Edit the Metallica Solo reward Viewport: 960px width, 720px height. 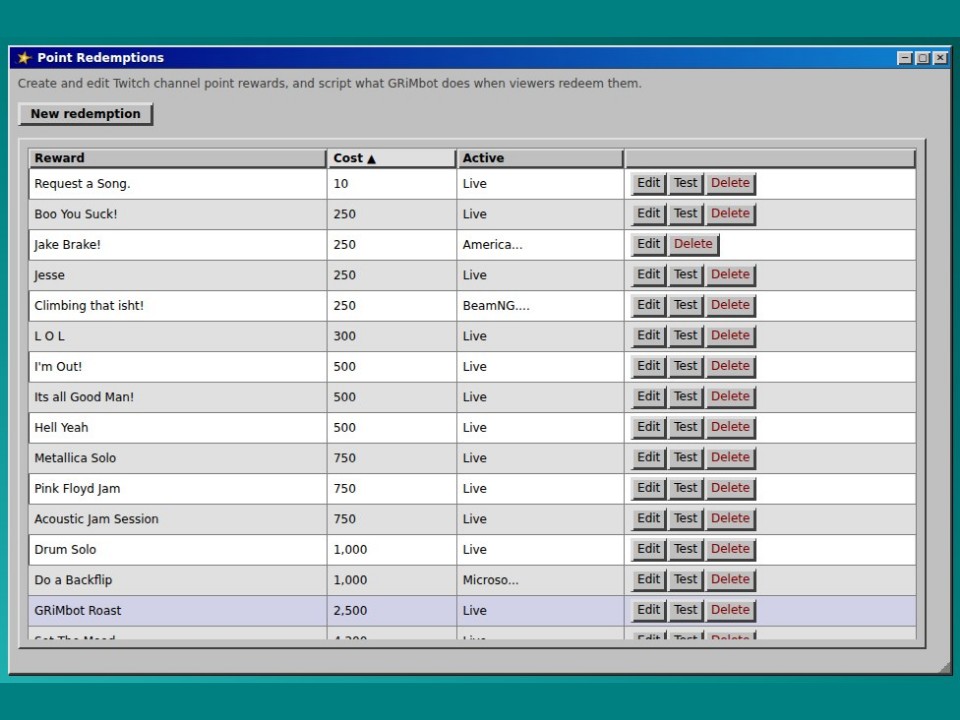648,457
